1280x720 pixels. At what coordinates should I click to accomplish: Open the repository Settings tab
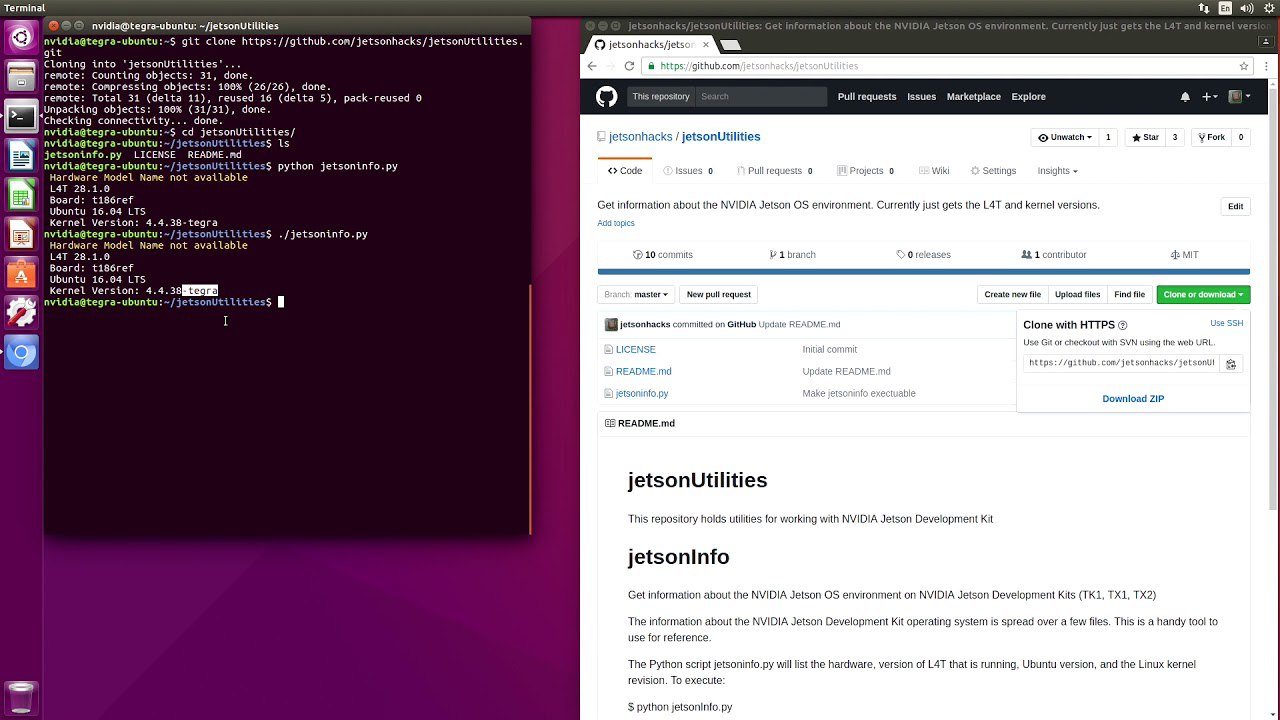[x=992, y=171]
